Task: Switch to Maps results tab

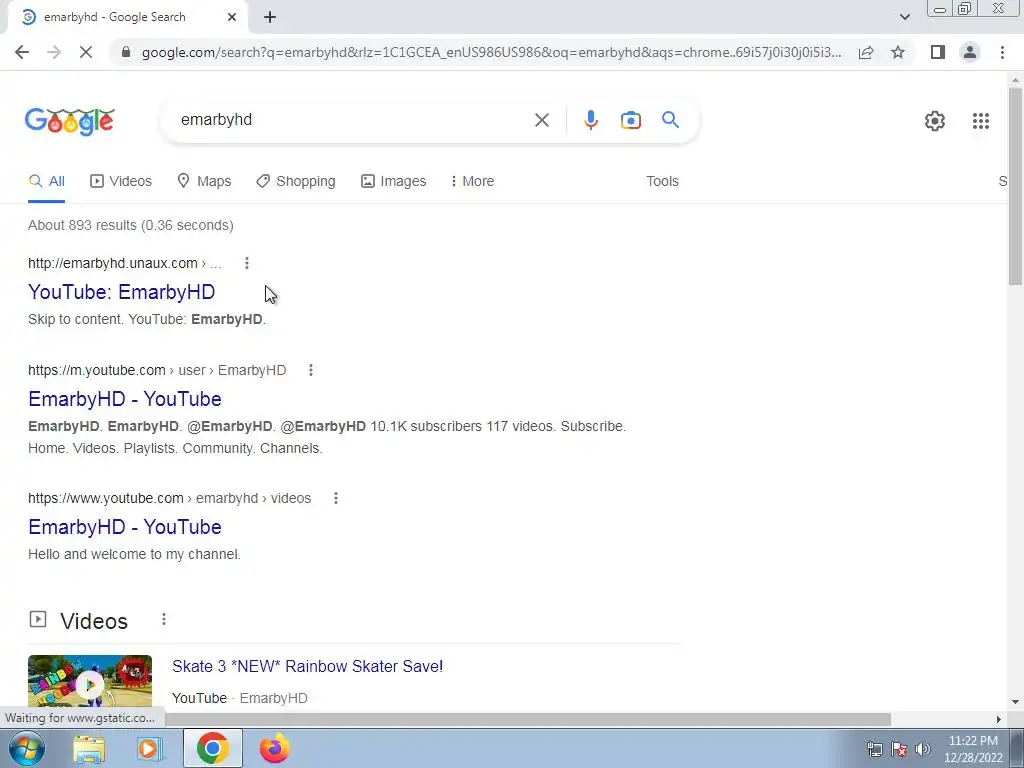Action: [204, 182]
